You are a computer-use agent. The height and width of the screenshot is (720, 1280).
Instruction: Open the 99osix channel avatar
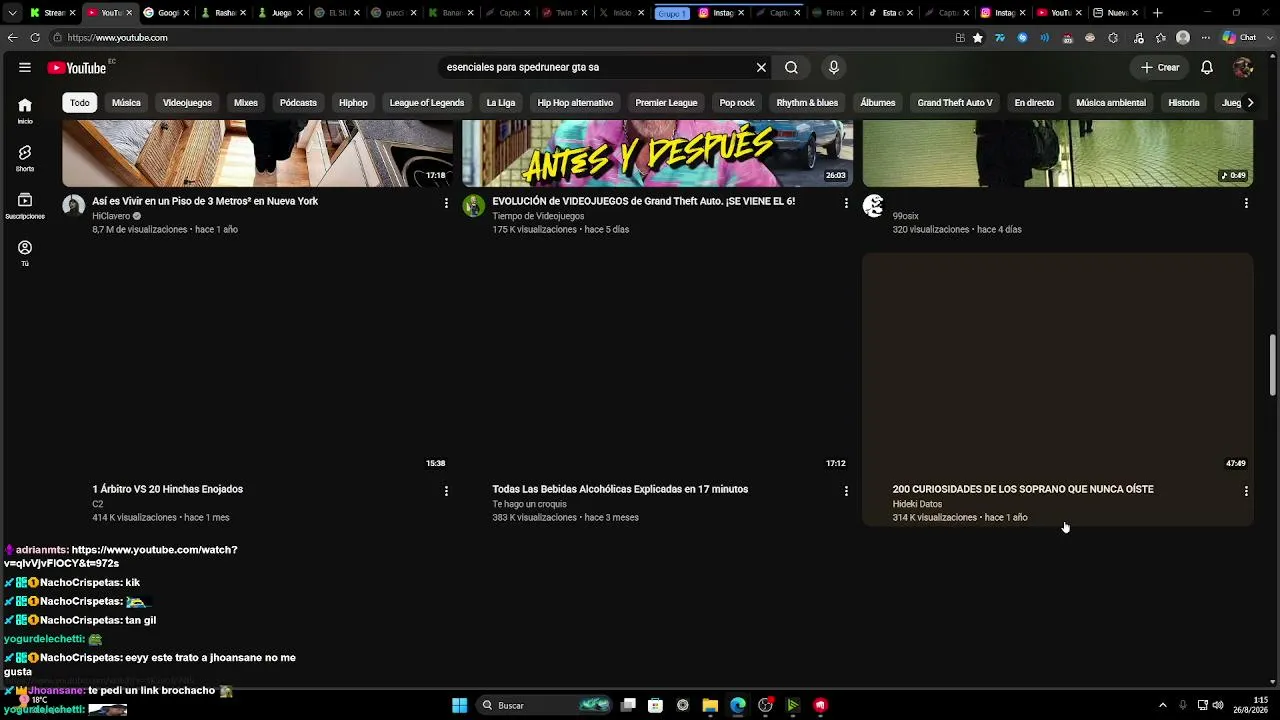coord(873,206)
